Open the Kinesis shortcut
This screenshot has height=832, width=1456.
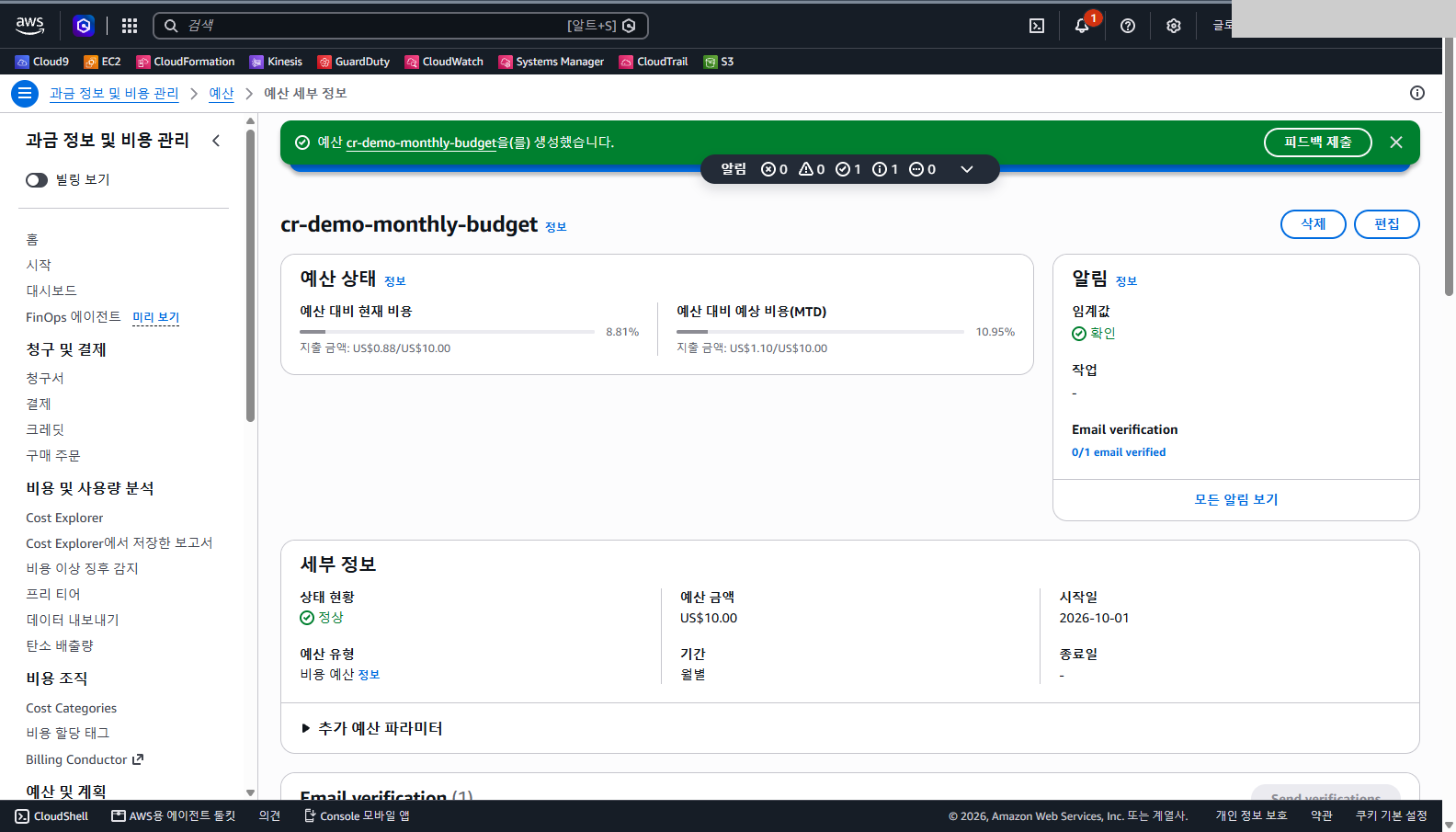coord(276,62)
